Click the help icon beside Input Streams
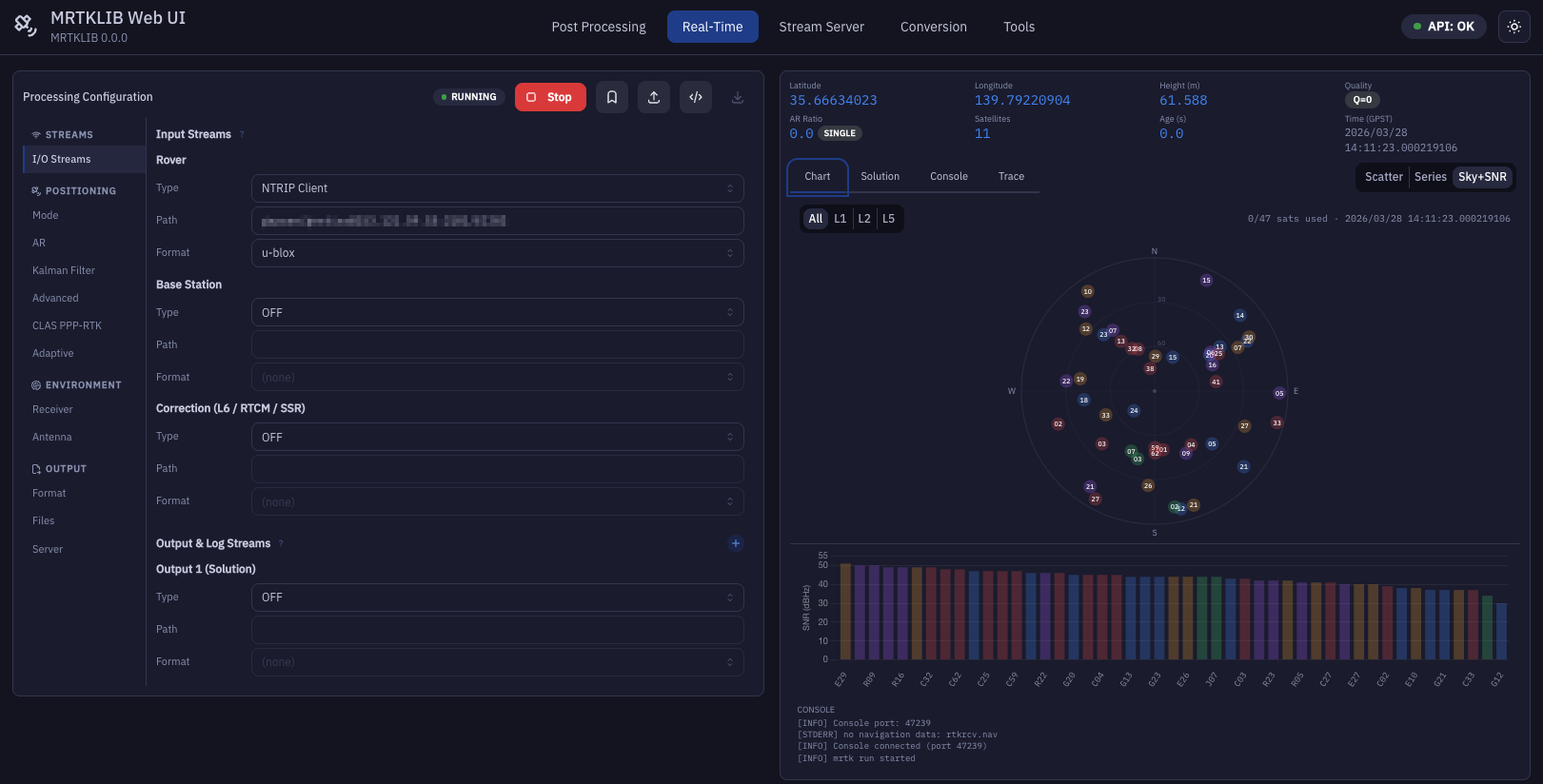The height and width of the screenshot is (784, 1543). 242,134
